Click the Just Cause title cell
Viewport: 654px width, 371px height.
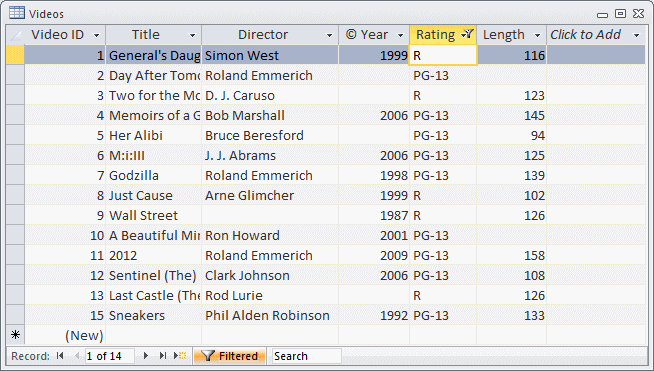pos(154,196)
